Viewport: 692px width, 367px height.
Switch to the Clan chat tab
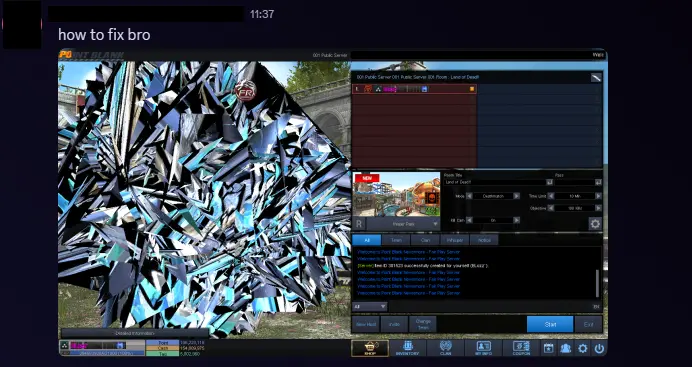pyautogui.click(x=425, y=240)
